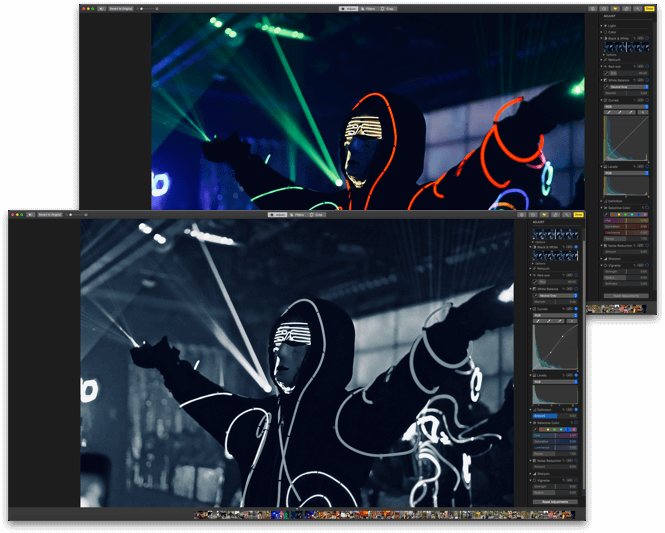Toggle Red-eye adjustment circle in front window
Image resolution: width=665 pixels, height=533 pixels.
click(576, 275)
